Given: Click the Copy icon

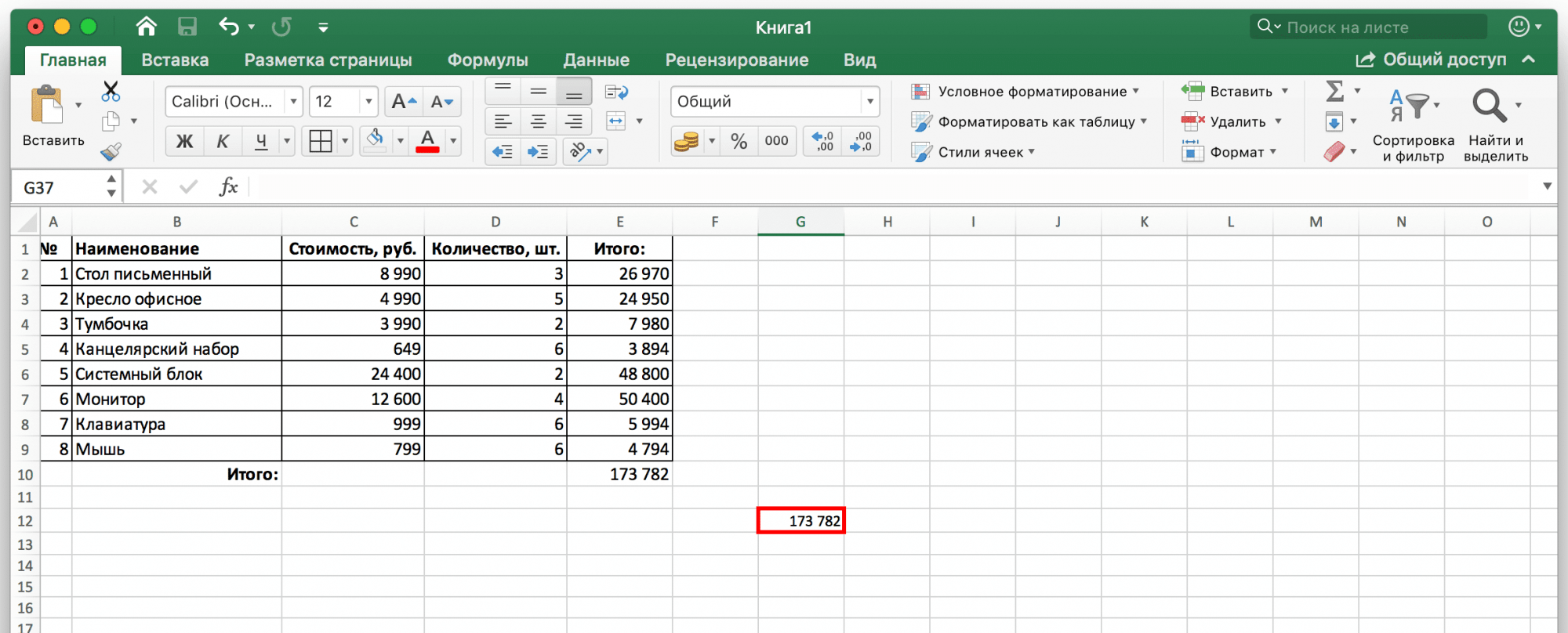Looking at the screenshot, I should point(111,121).
